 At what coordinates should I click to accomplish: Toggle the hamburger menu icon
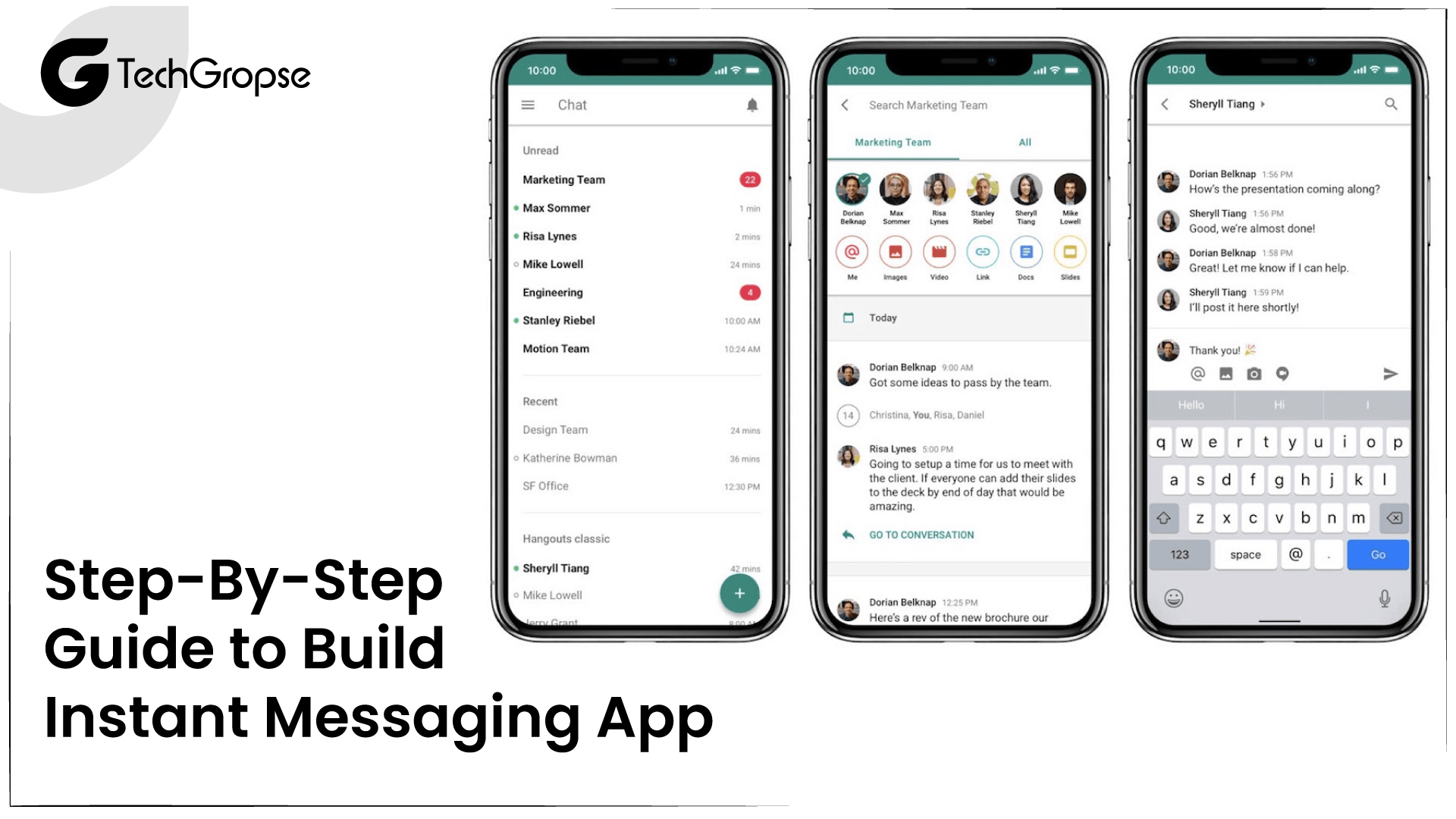tap(528, 104)
